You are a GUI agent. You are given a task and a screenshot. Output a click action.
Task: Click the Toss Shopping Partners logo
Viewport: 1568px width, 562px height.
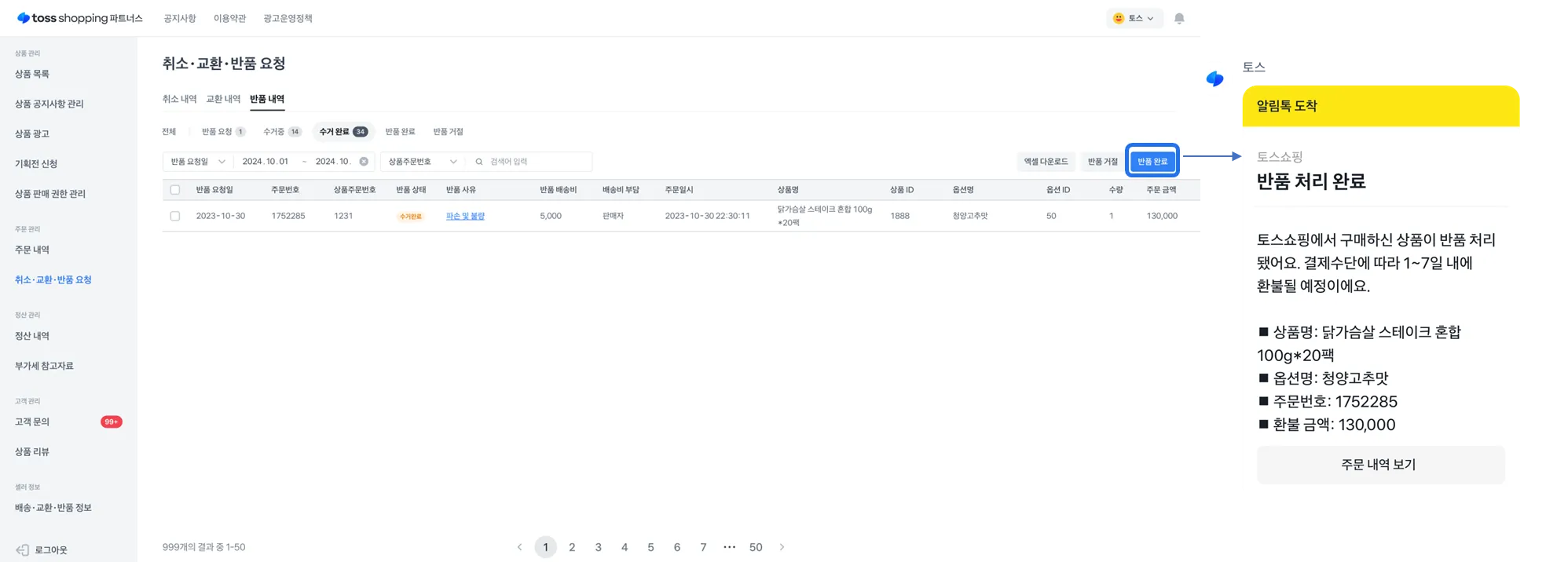coord(79,18)
